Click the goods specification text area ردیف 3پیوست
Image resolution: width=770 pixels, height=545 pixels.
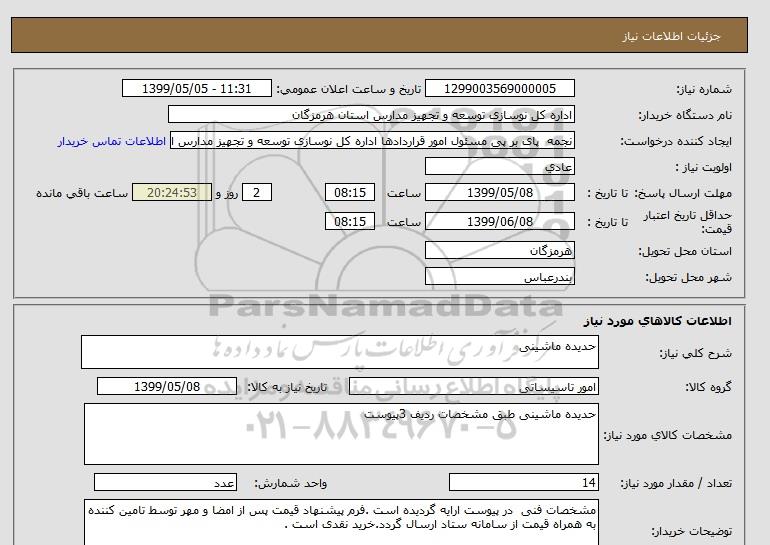coord(341,434)
